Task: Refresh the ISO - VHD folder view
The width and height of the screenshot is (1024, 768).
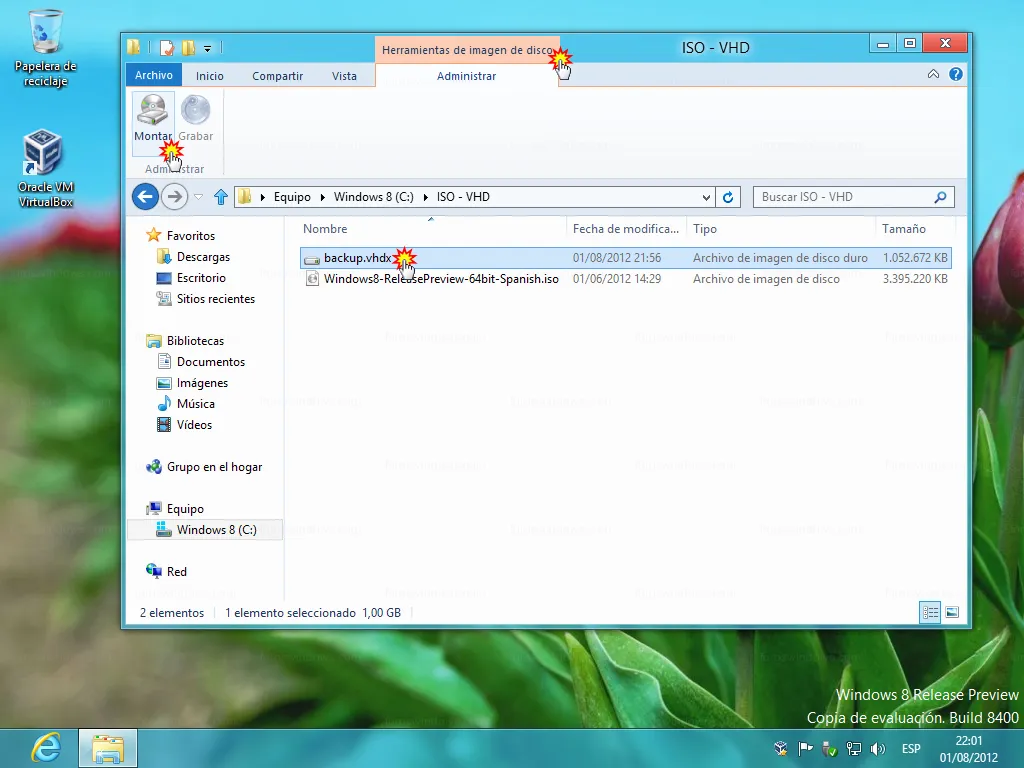Action: pyautogui.click(x=728, y=197)
